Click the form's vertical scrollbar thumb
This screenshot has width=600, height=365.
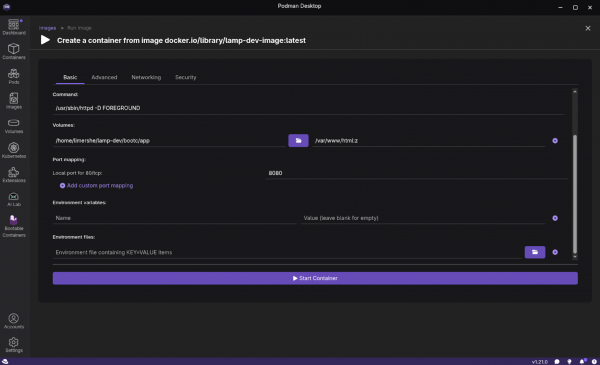574,194
